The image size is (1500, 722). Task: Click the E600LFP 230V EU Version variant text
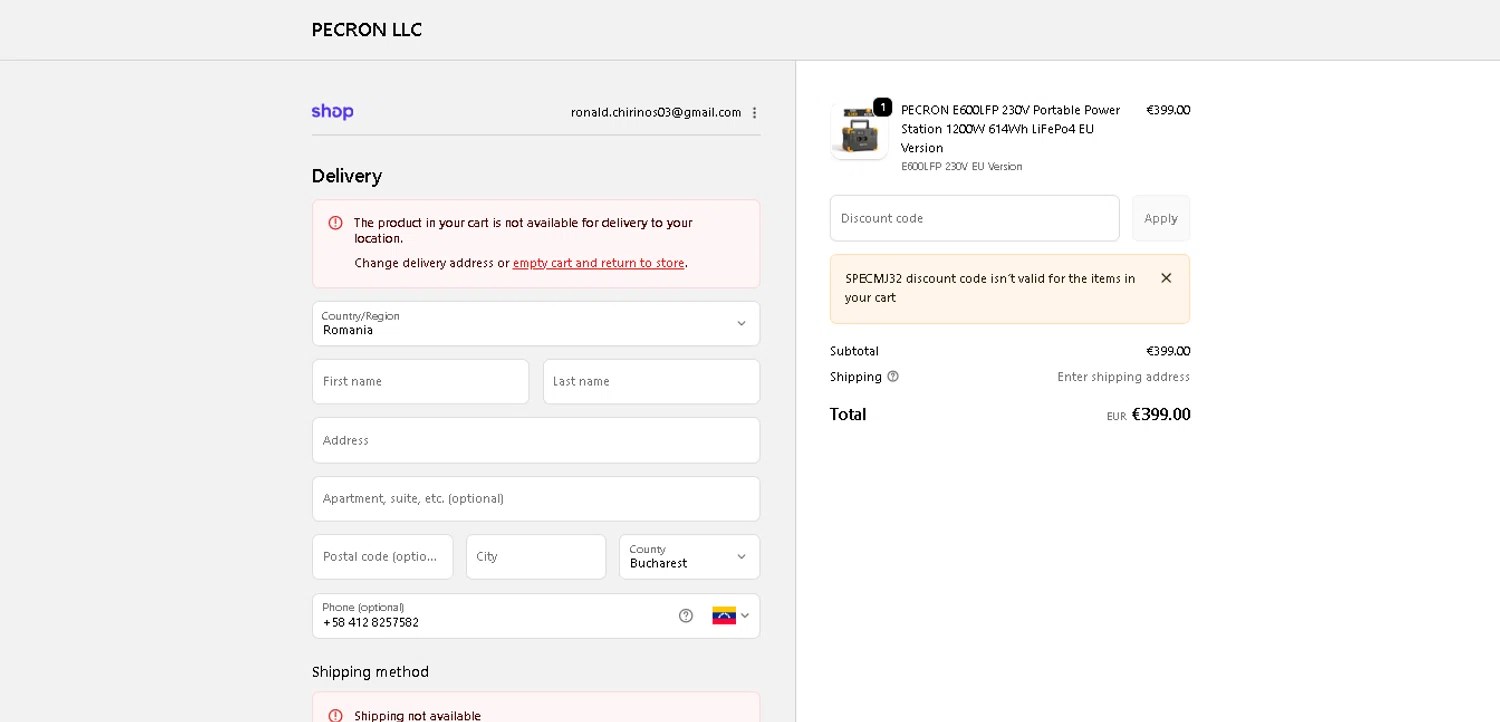961,167
